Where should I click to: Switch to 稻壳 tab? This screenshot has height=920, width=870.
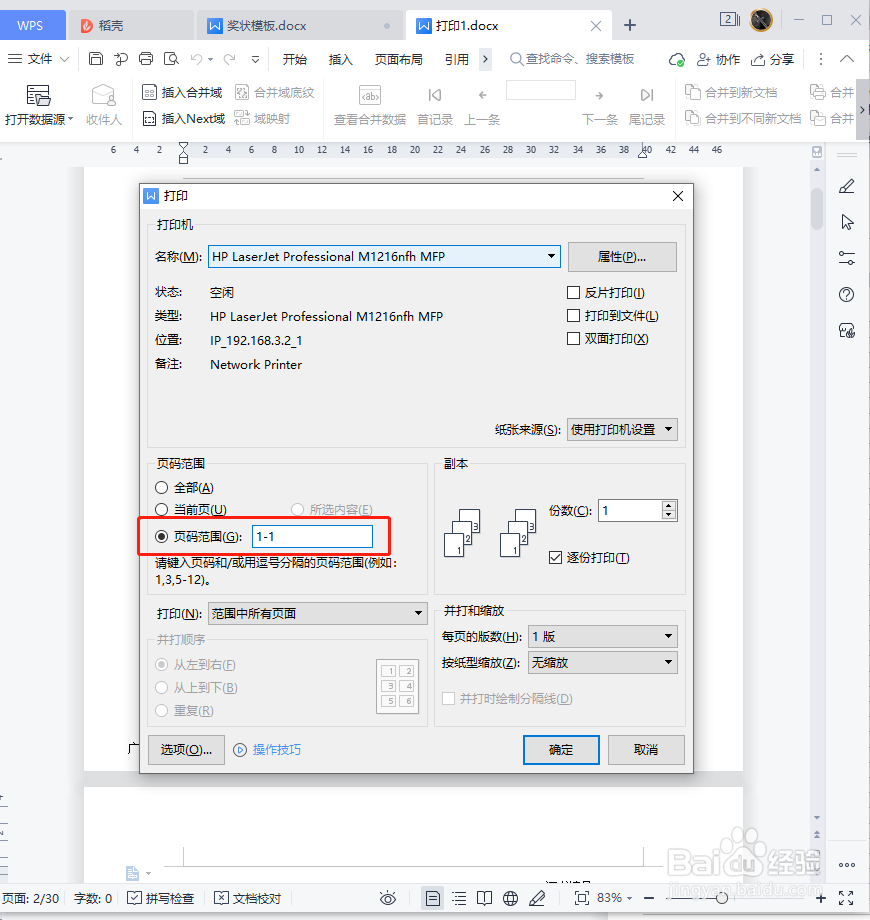click(130, 26)
